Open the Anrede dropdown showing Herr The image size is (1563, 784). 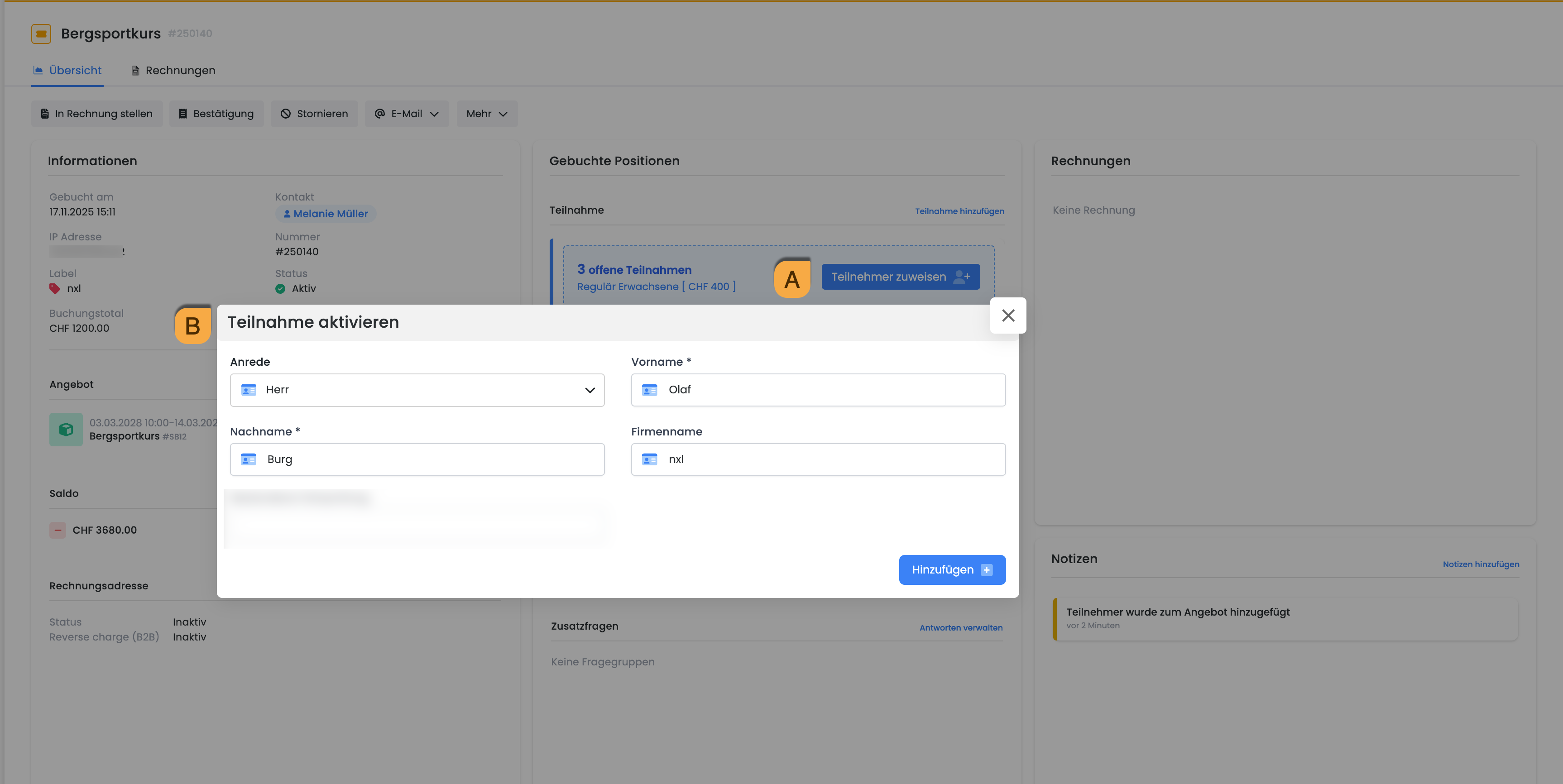(x=417, y=390)
